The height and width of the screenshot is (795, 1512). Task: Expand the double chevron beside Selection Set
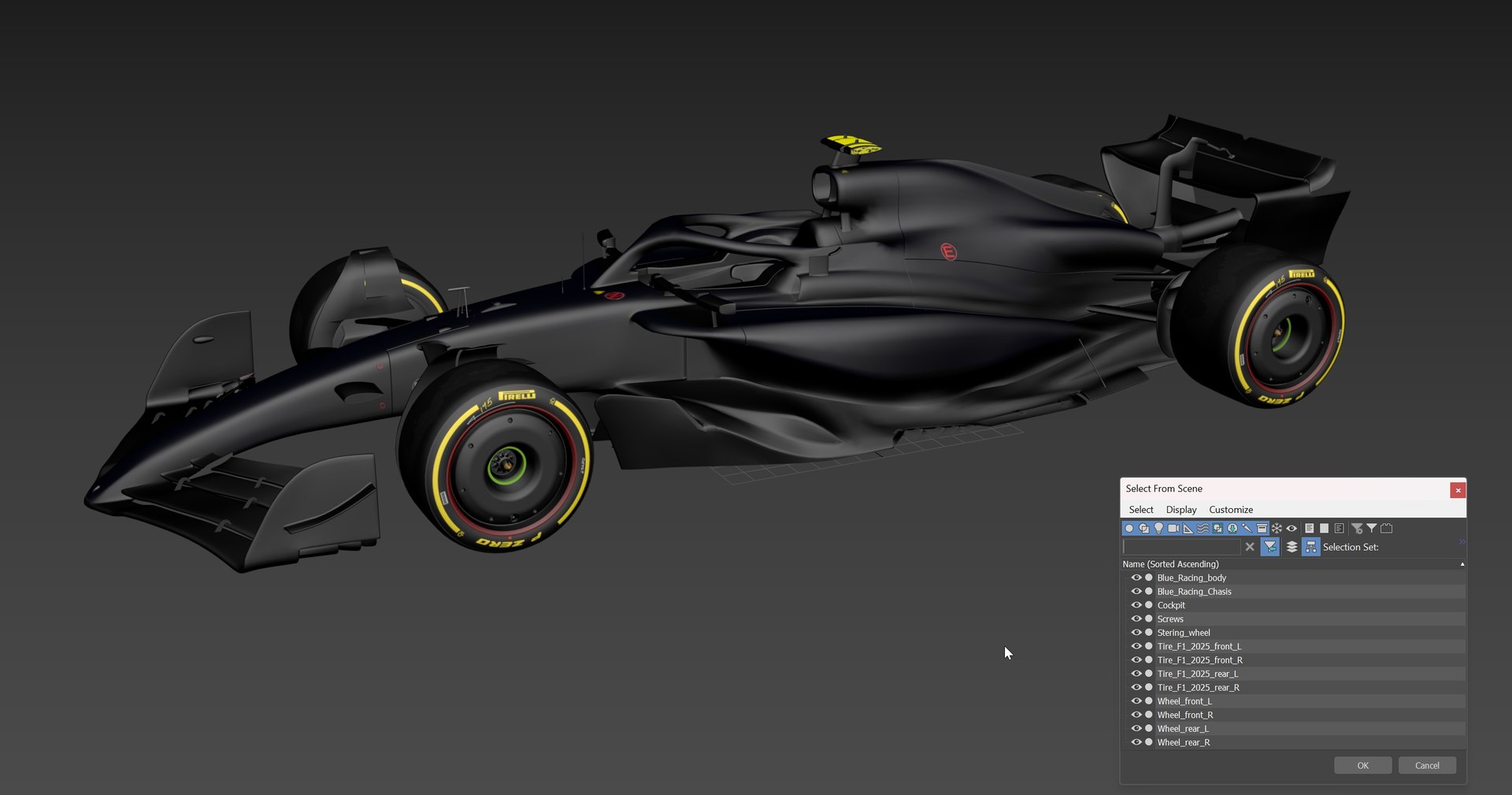[1462, 542]
